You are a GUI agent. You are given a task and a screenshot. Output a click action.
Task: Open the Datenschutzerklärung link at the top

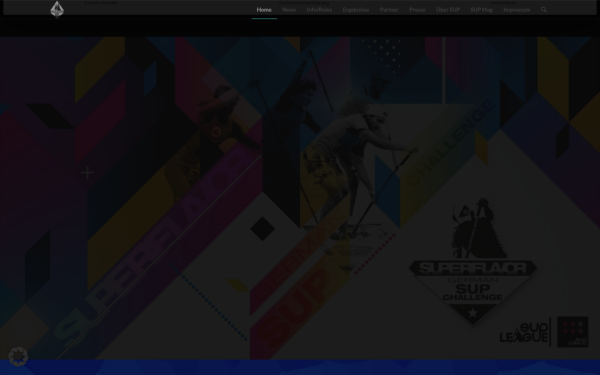304,2
